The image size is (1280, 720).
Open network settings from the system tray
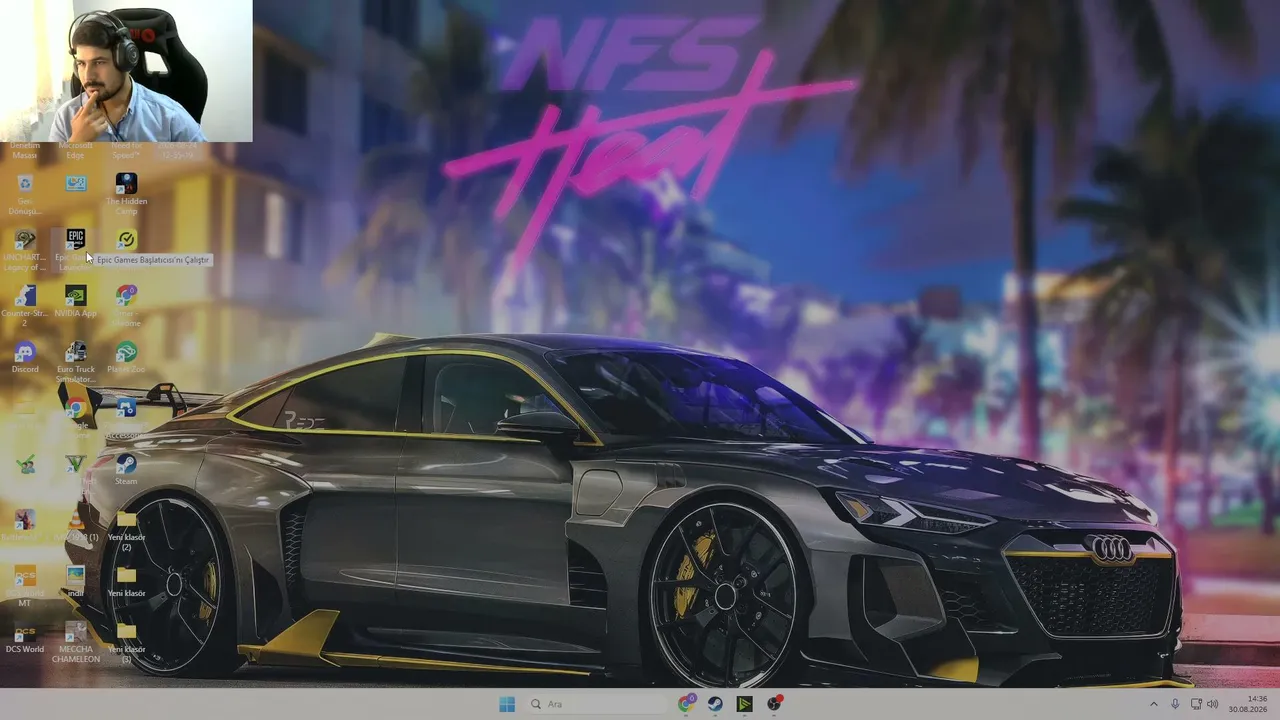click(1196, 704)
